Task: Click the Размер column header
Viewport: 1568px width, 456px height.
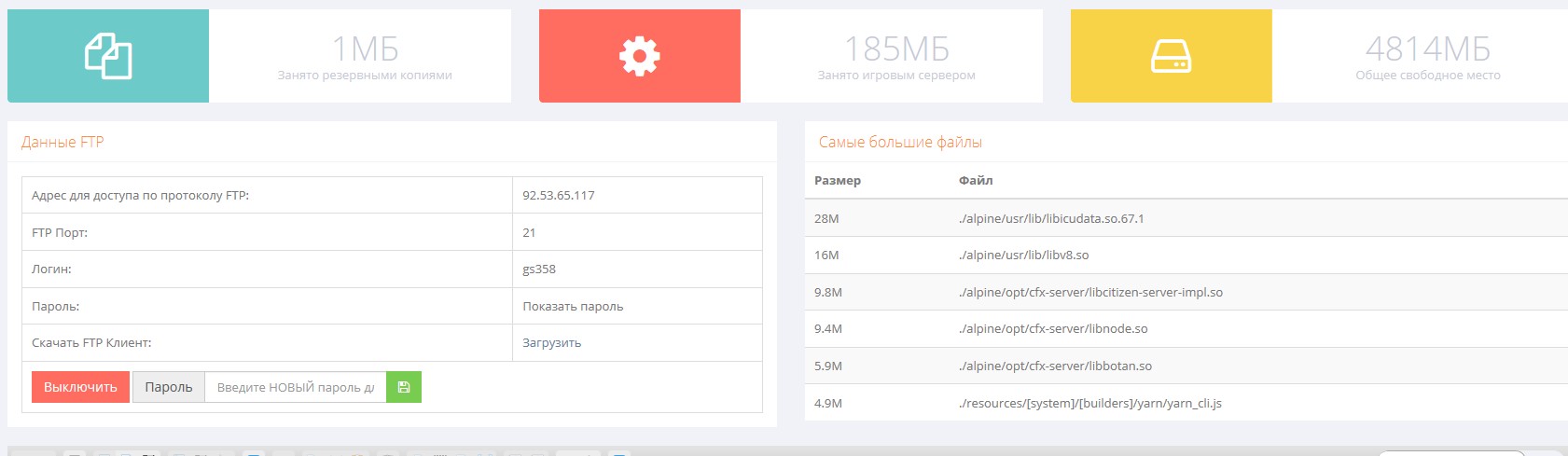Action: (x=837, y=180)
